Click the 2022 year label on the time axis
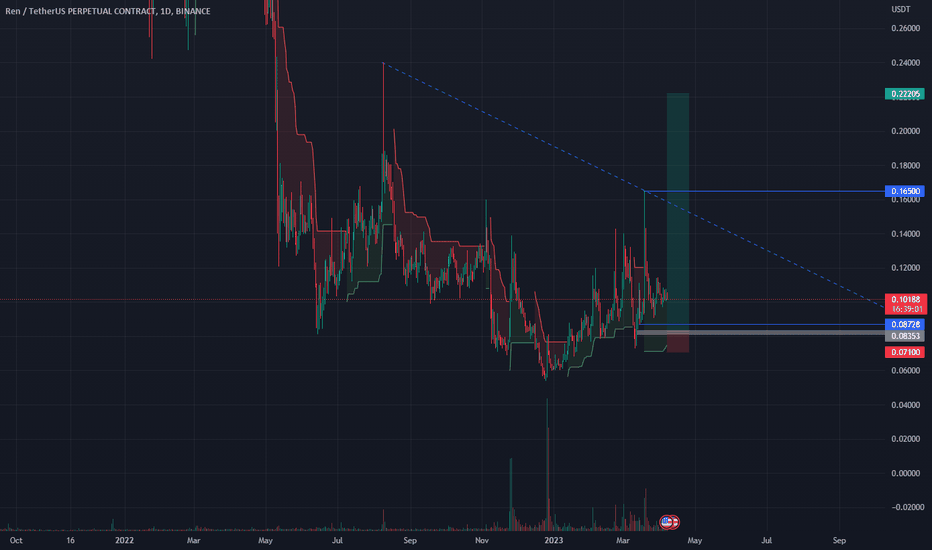The width and height of the screenshot is (932, 550). click(124, 540)
